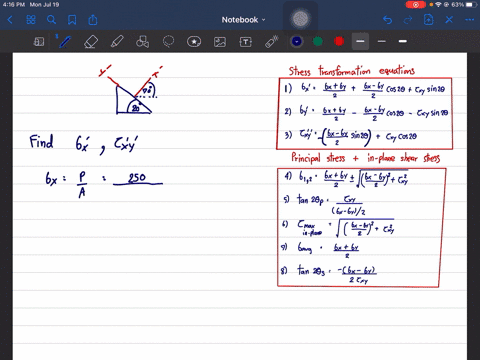Select the Pen tool
The width and height of the screenshot is (480, 360).
pyautogui.click(x=64, y=42)
